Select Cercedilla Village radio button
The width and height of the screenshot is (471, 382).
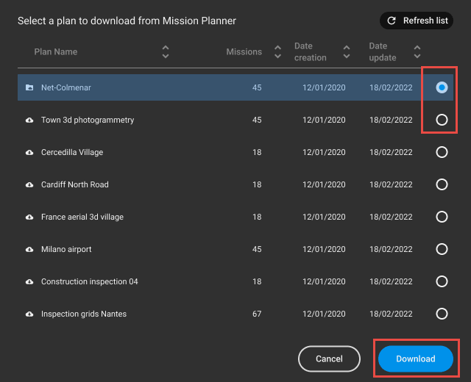[442, 152]
